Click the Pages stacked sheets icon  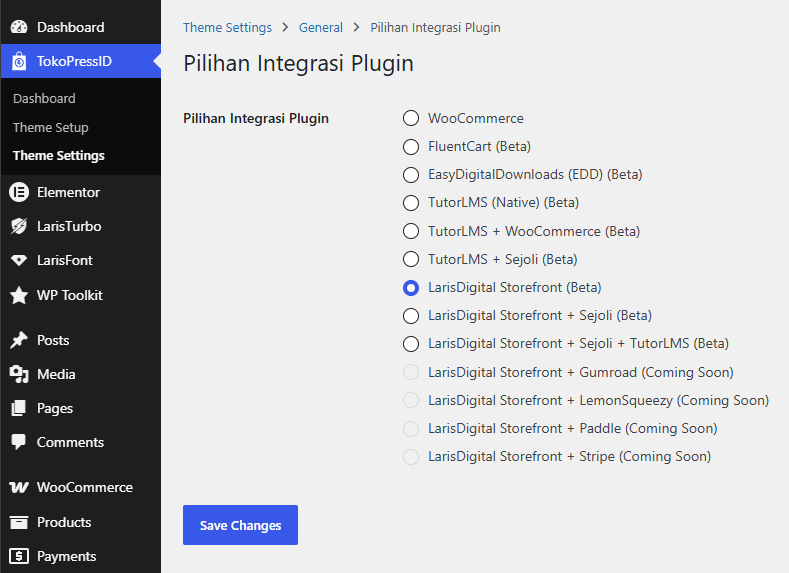tap(19, 408)
